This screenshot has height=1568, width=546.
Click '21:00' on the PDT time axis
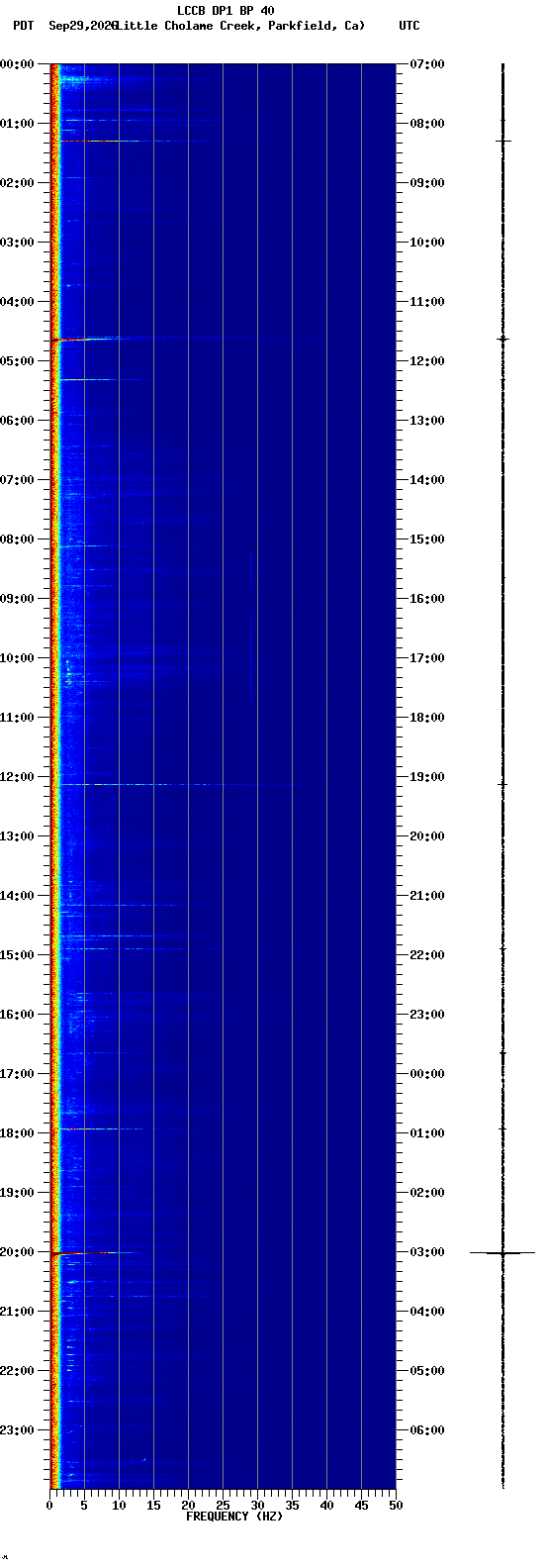18,1312
